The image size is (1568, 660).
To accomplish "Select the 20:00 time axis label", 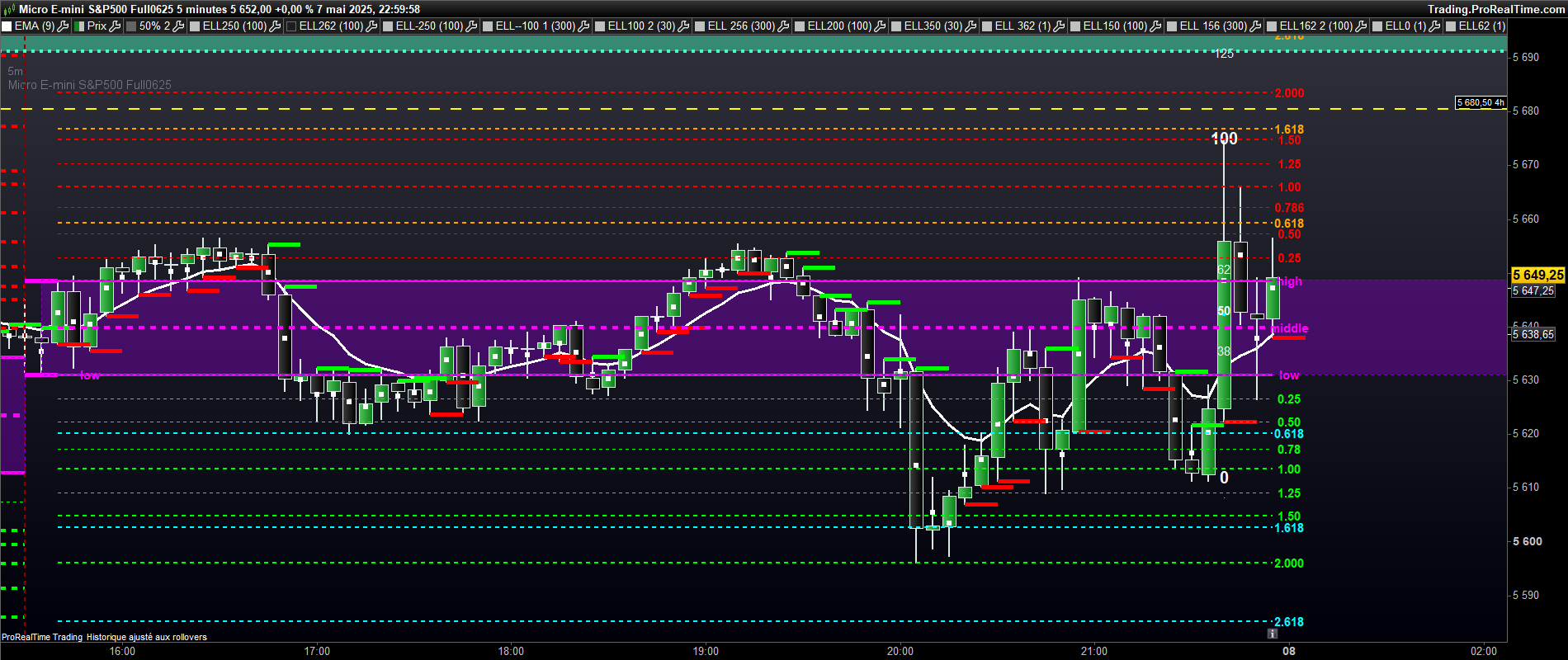I will [900, 651].
